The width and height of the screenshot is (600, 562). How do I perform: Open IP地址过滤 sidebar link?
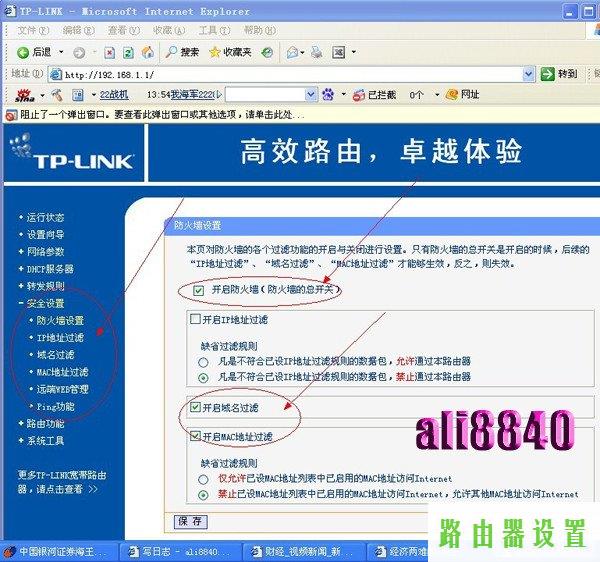60,338
